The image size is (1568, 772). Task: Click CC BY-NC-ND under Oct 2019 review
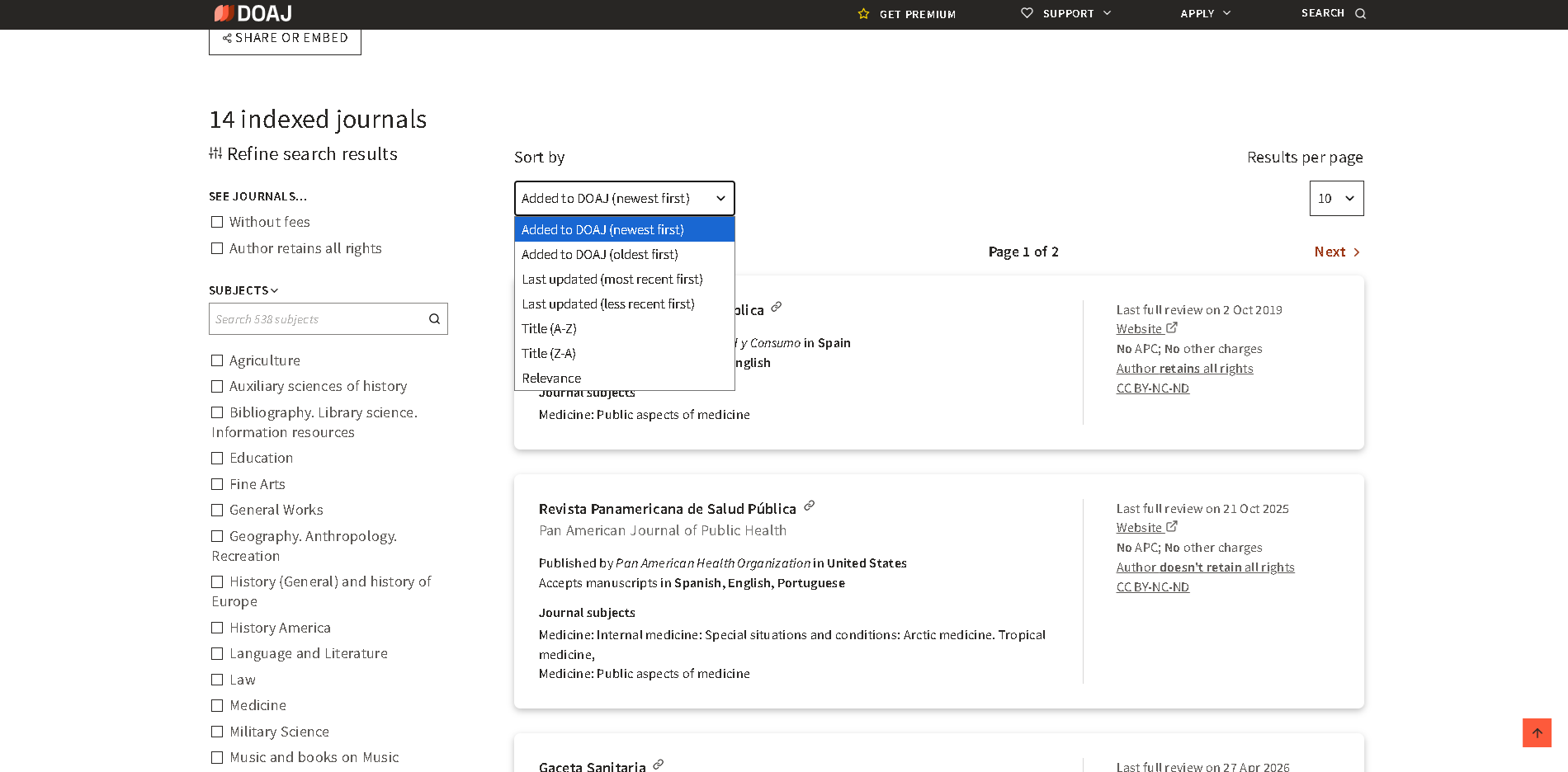pyautogui.click(x=1152, y=388)
